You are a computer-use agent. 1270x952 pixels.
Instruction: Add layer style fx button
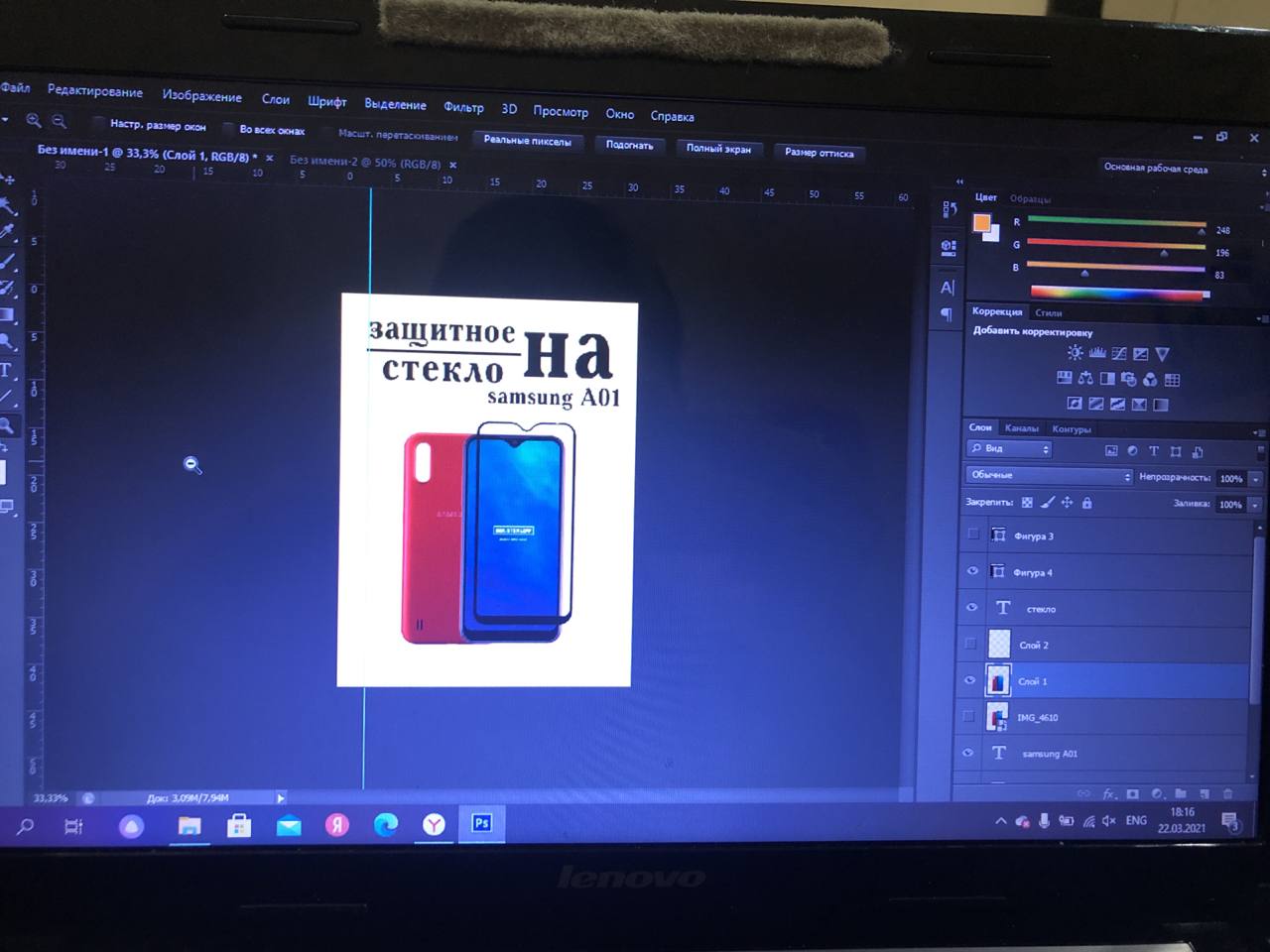tap(1108, 793)
